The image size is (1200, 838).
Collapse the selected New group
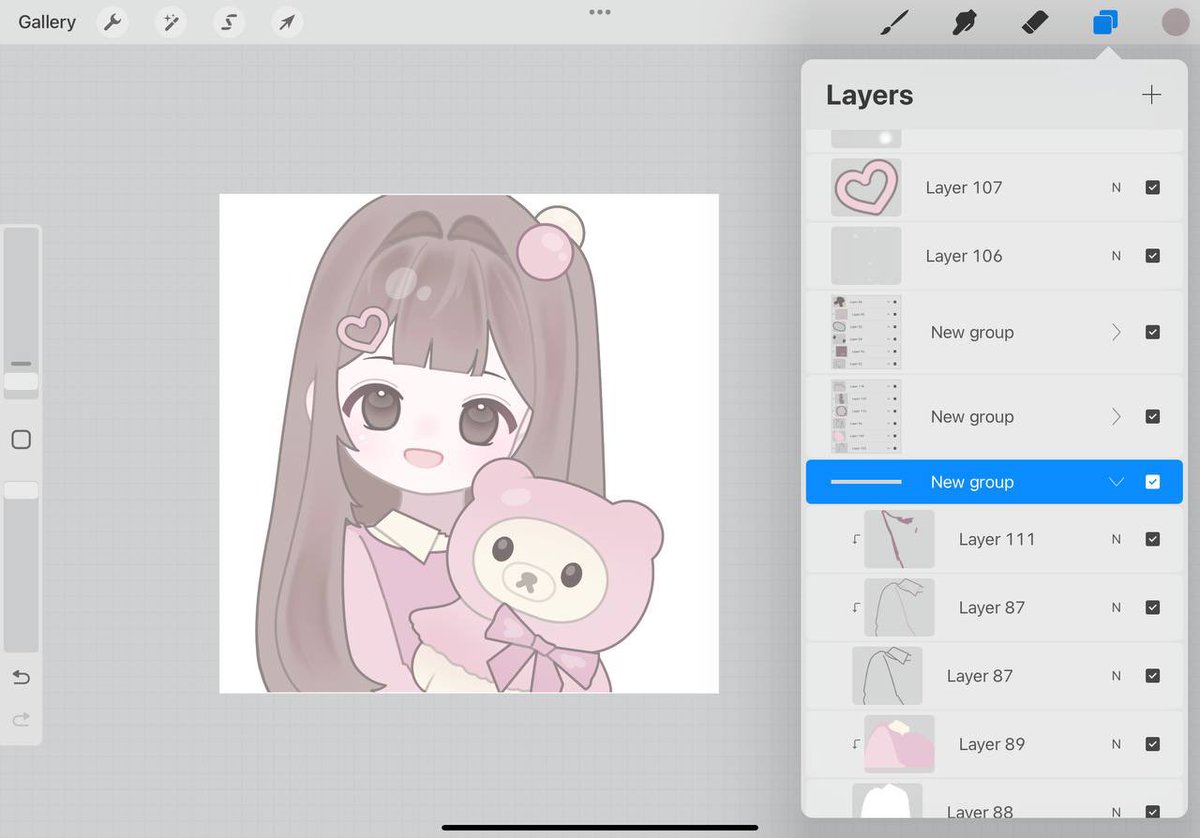(1116, 482)
